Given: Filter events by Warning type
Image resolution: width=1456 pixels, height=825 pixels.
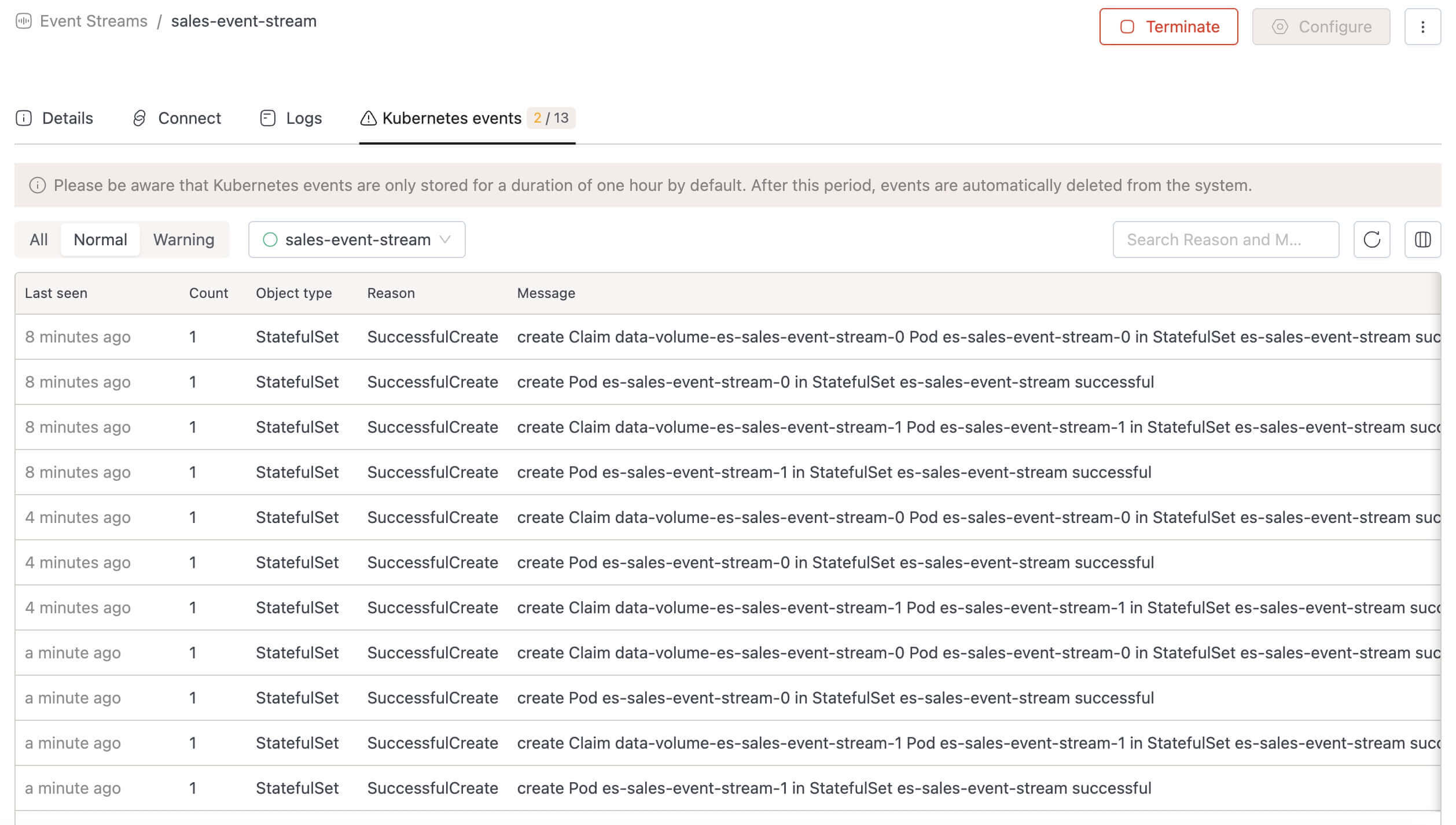Looking at the screenshot, I should coord(184,240).
